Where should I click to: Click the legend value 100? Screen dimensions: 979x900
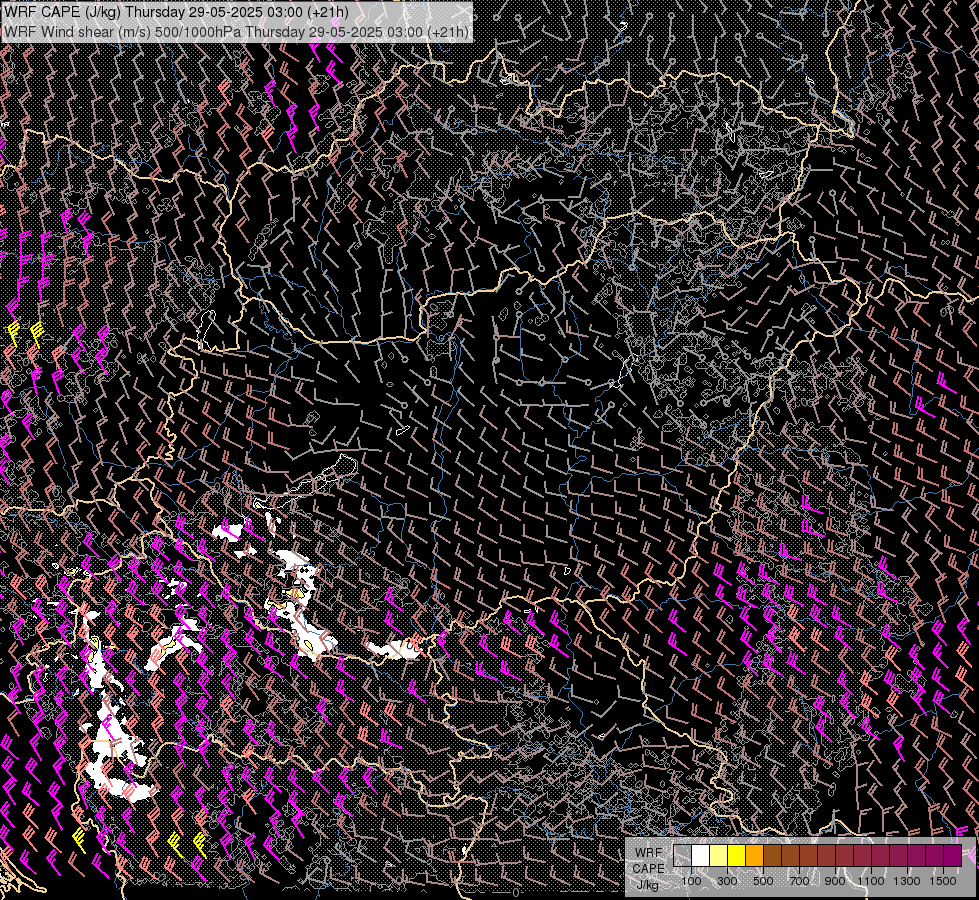point(691,881)
